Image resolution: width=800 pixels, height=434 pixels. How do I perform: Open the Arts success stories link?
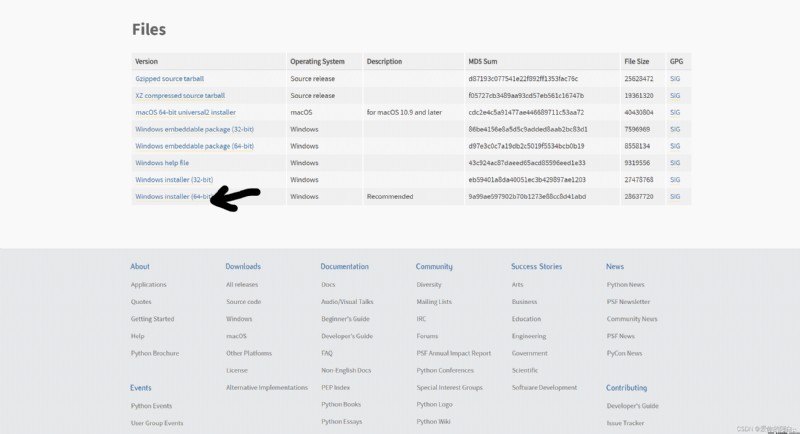(517, 285)
